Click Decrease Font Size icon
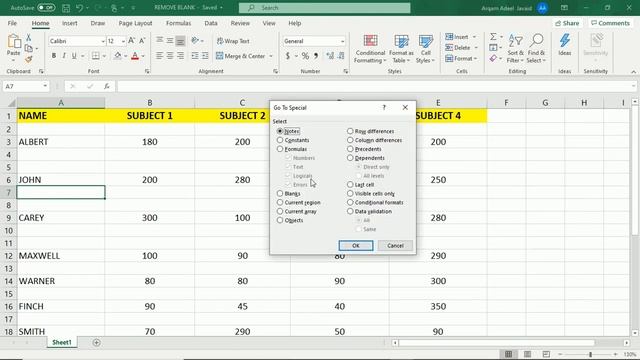The width and height of the screenshot is (640, 360). (x=142, y=41)
